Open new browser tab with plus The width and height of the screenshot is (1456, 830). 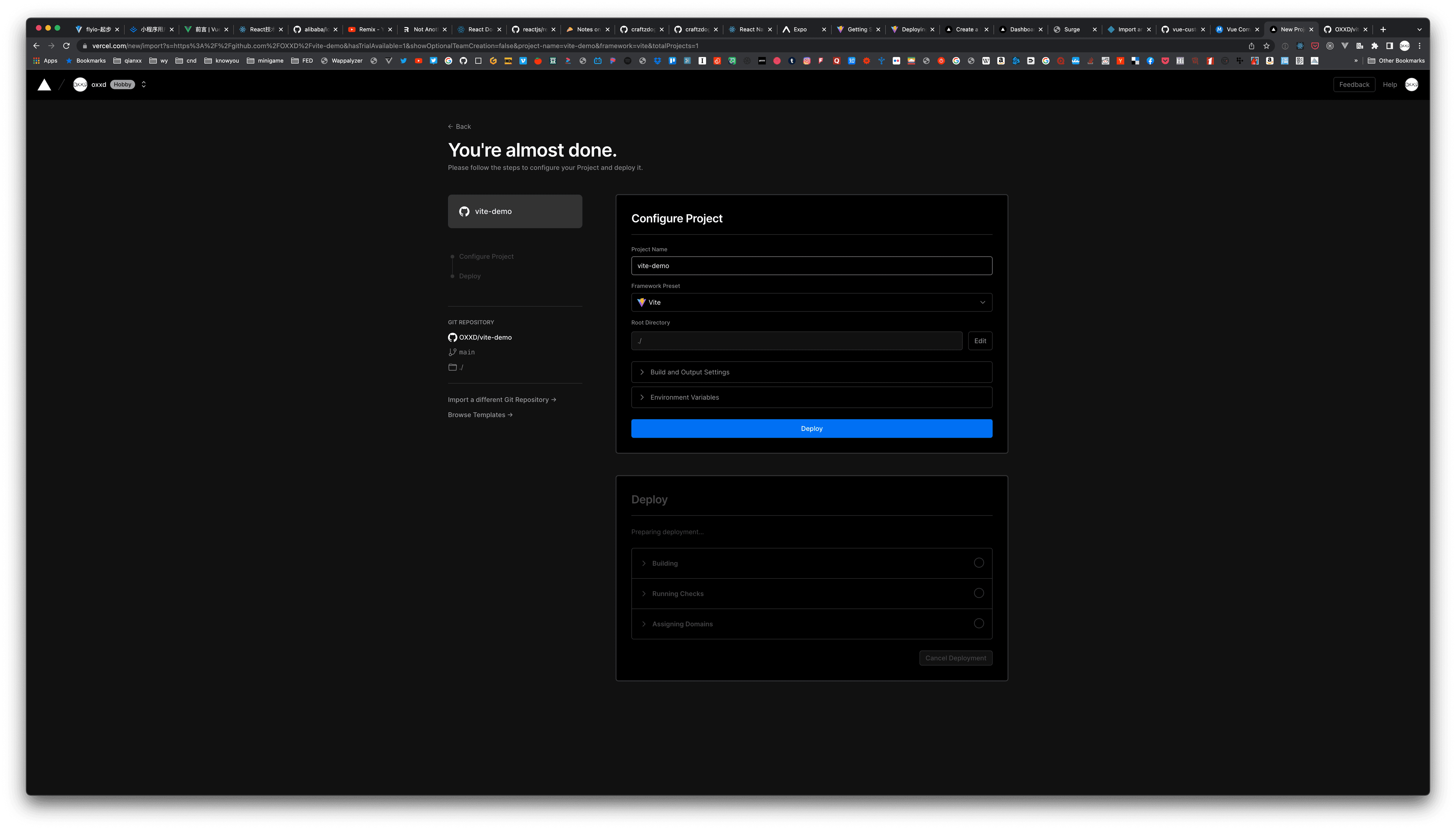click(1383, 30)
